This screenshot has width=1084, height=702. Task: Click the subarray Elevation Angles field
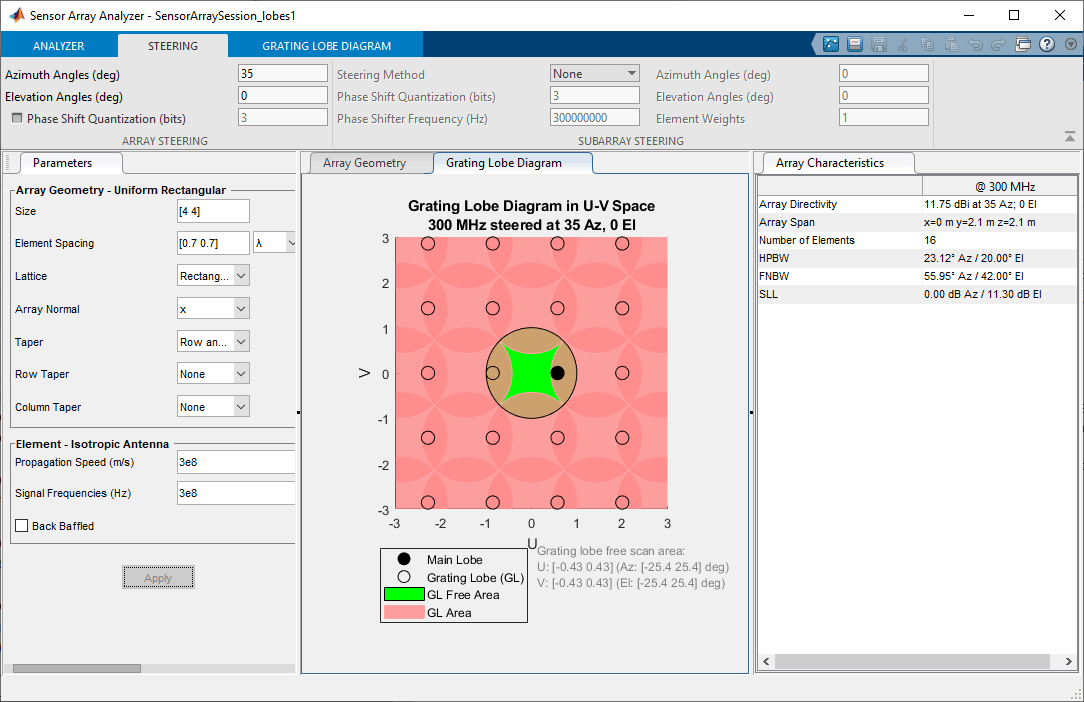tap(884, 95)
